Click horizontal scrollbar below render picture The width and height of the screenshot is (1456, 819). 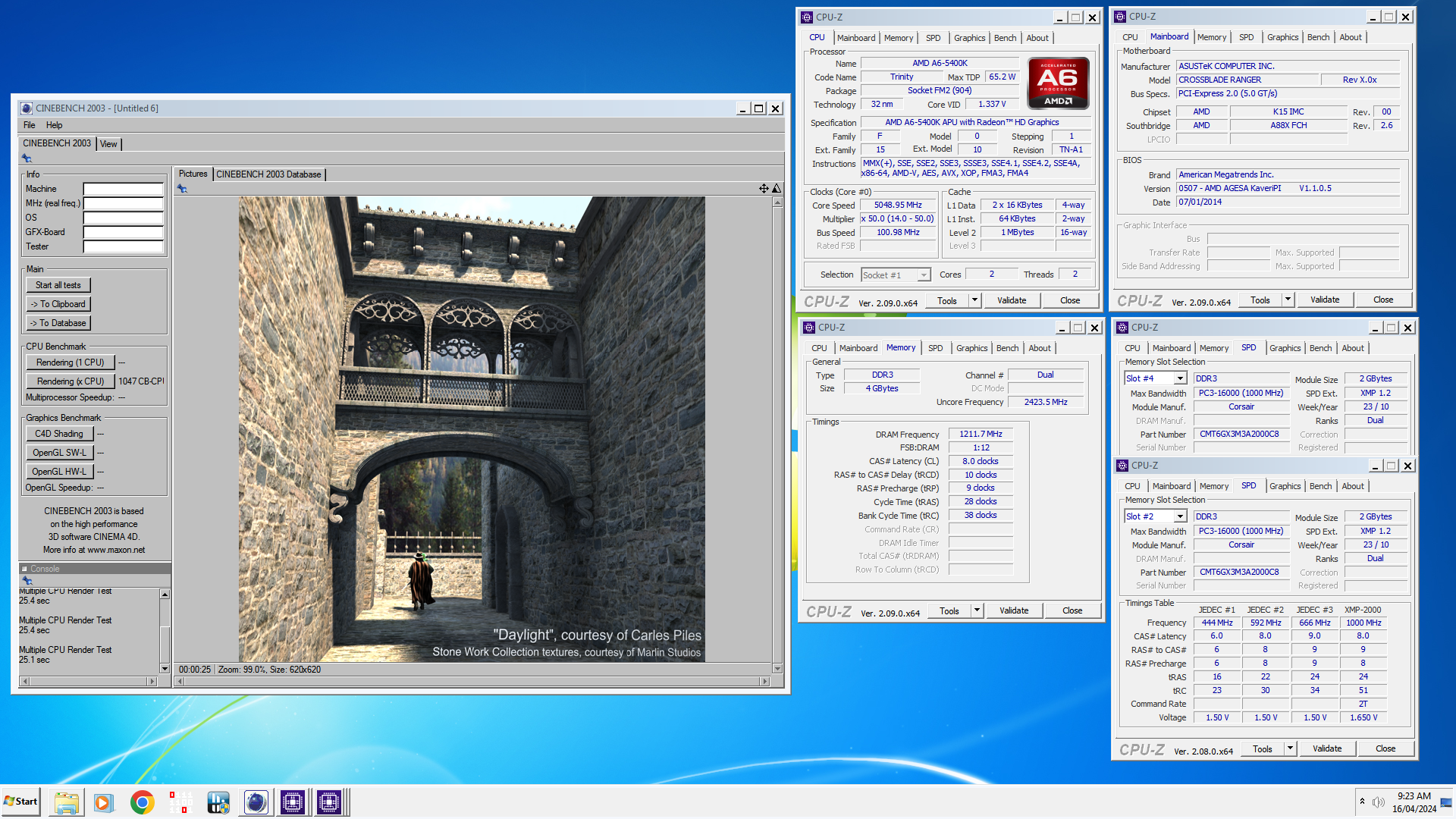[472, 681]
